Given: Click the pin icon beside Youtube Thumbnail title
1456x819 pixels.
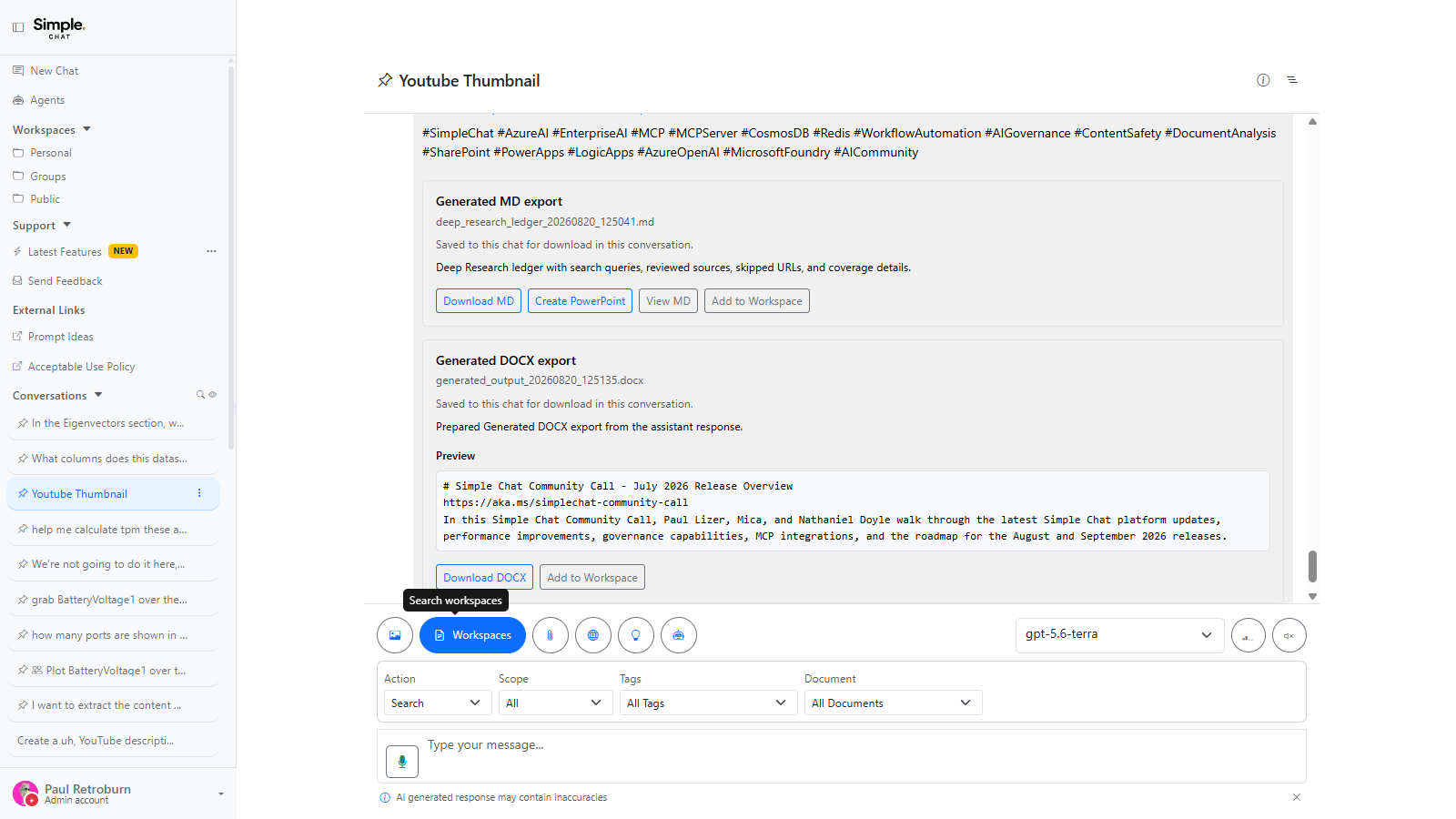Looking at the screenshot, I should (385, 80).
